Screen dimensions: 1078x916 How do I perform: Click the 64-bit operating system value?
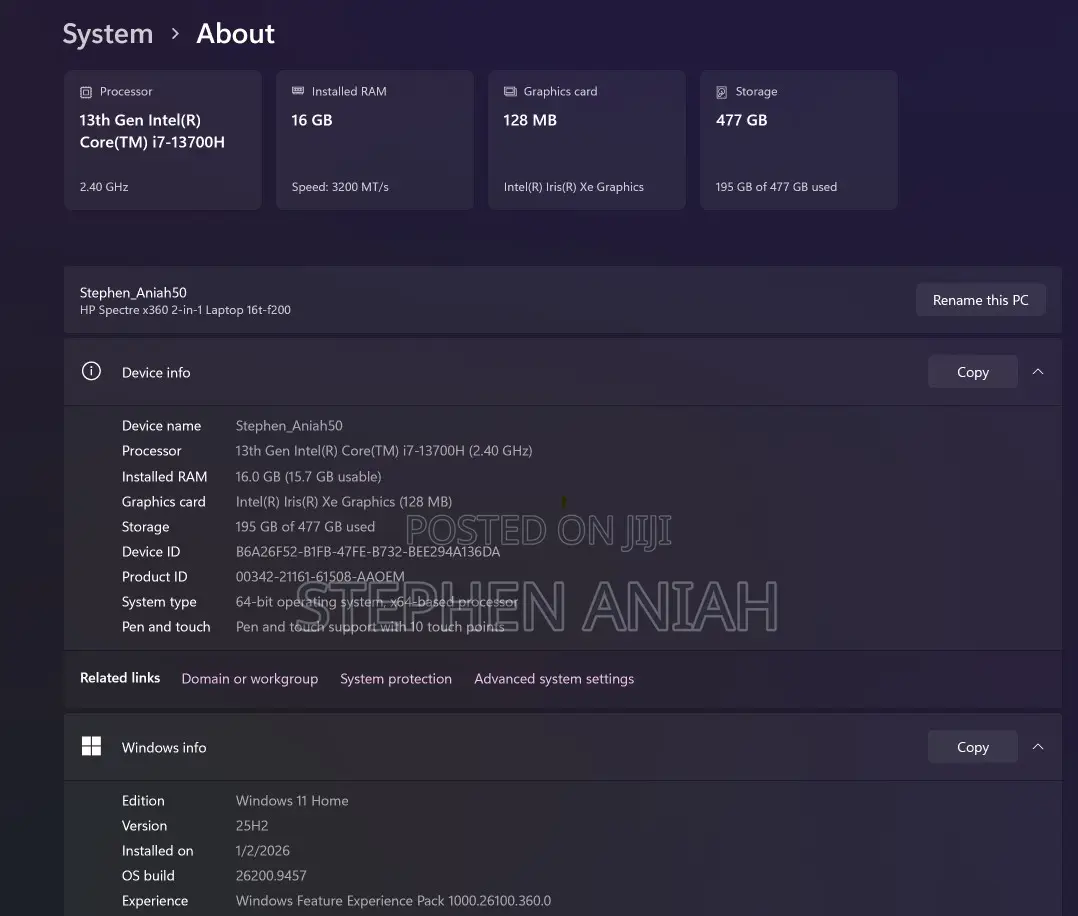[377, 602]
